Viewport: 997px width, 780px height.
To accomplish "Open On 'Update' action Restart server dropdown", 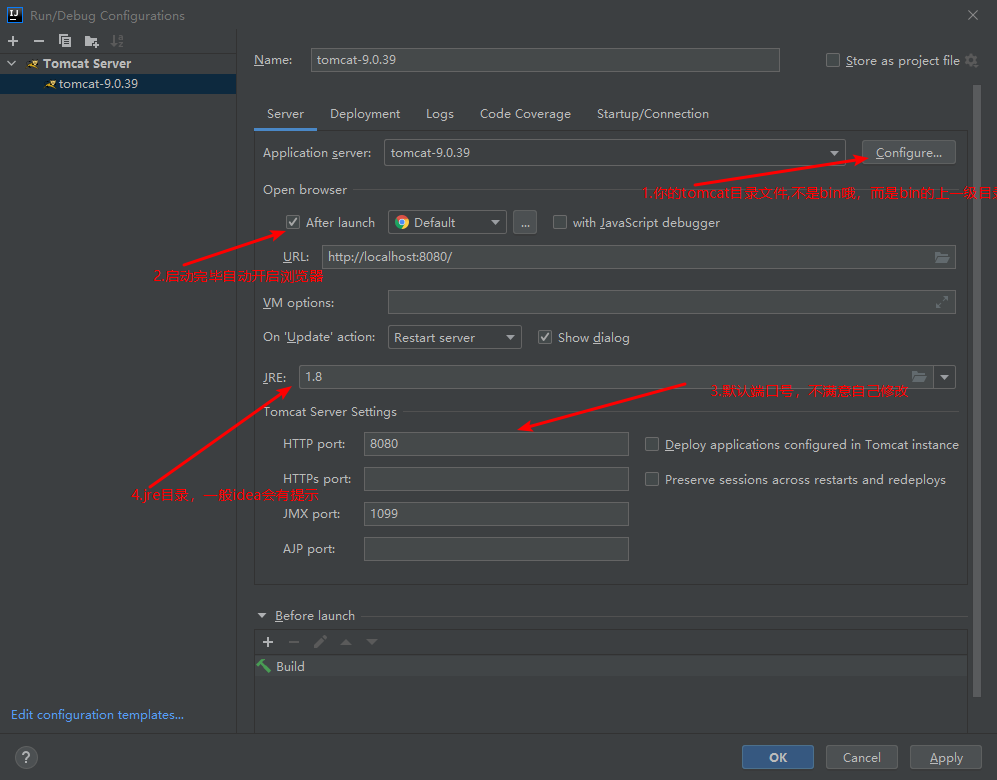I will click(x=455, y=337).
